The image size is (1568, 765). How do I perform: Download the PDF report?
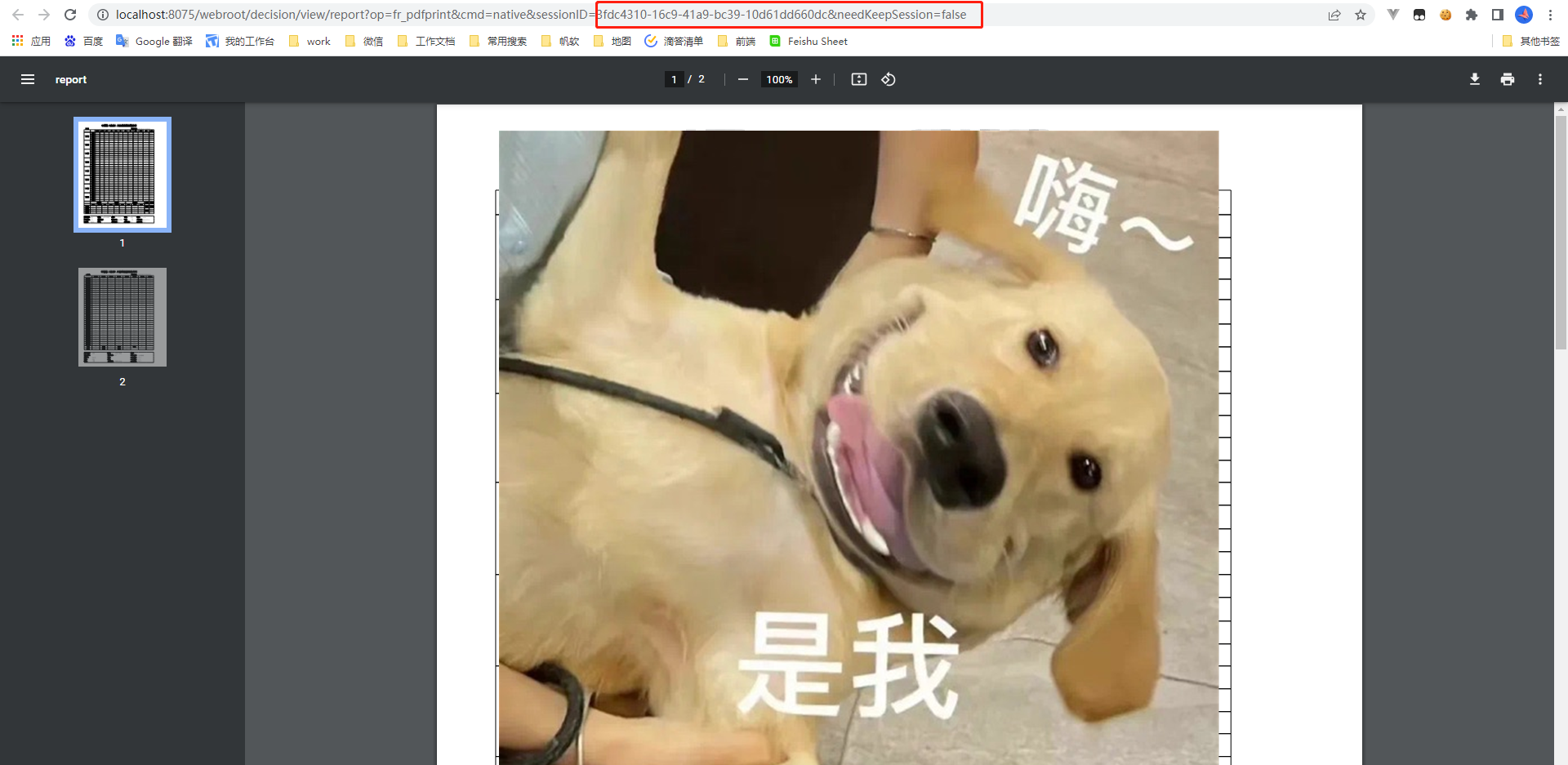(1474, 79)
